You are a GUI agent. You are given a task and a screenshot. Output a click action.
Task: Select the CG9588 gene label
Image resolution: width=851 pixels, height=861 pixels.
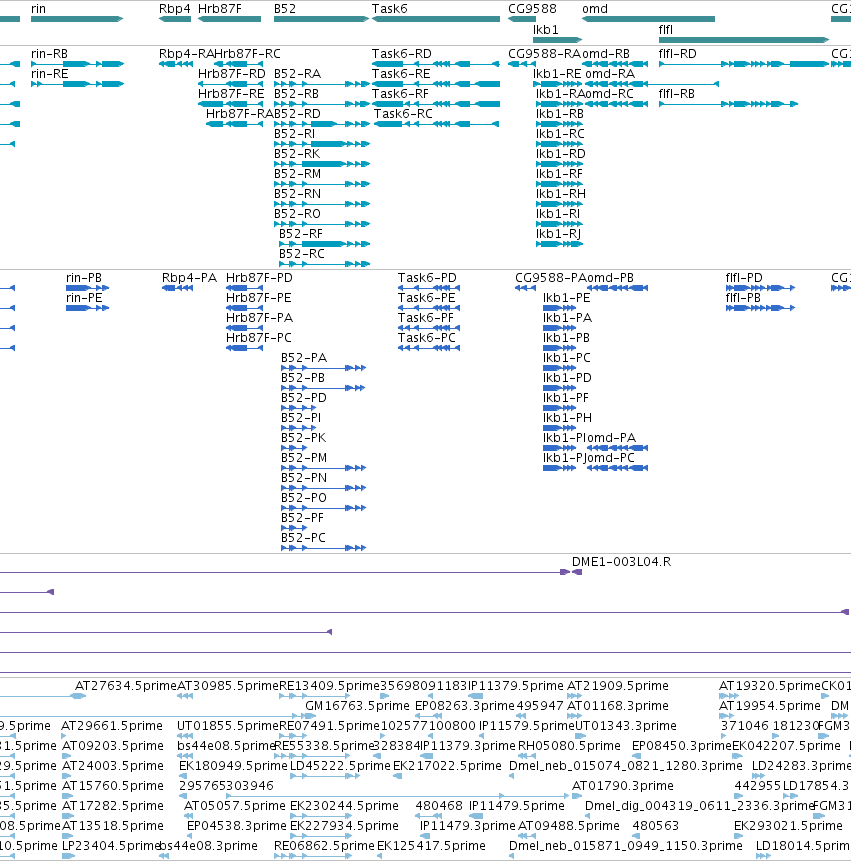532,9
